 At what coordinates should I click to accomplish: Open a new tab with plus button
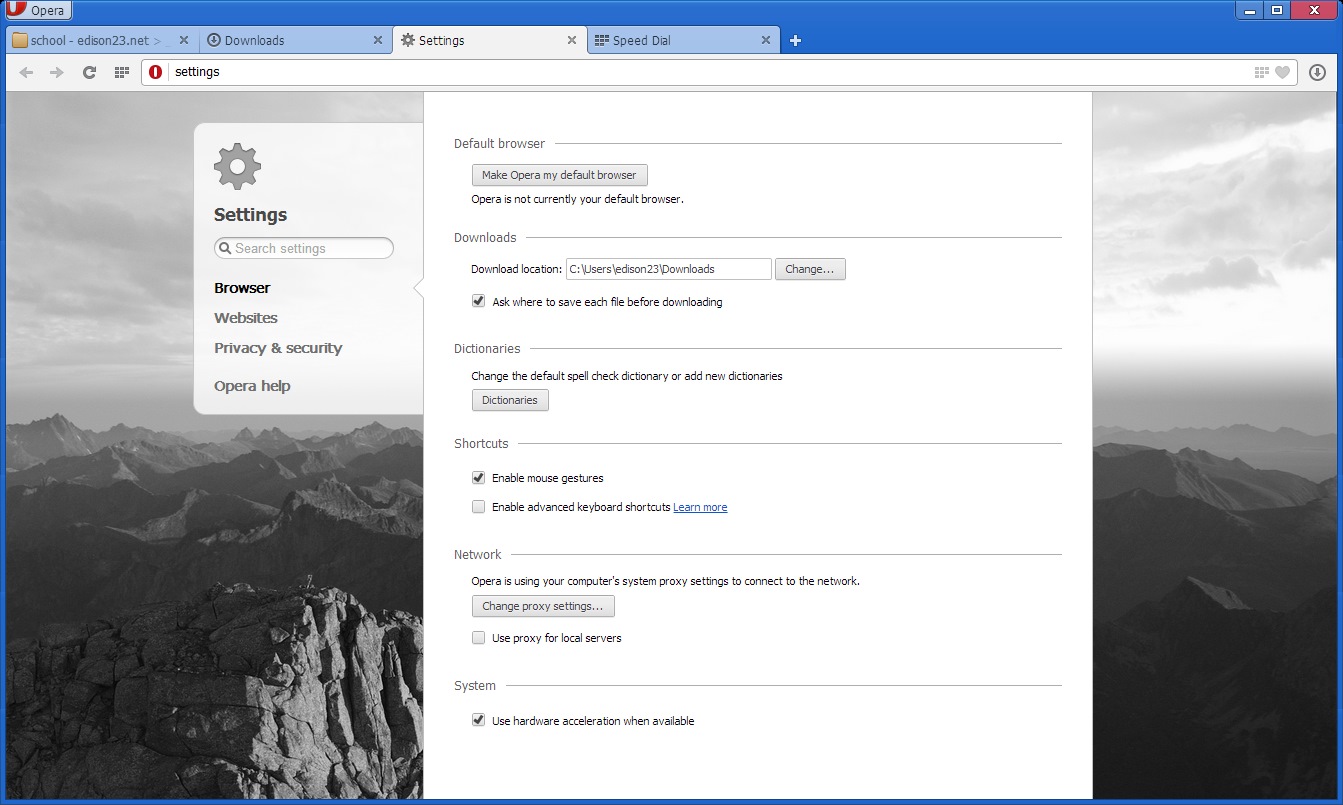tap(796, 40)
